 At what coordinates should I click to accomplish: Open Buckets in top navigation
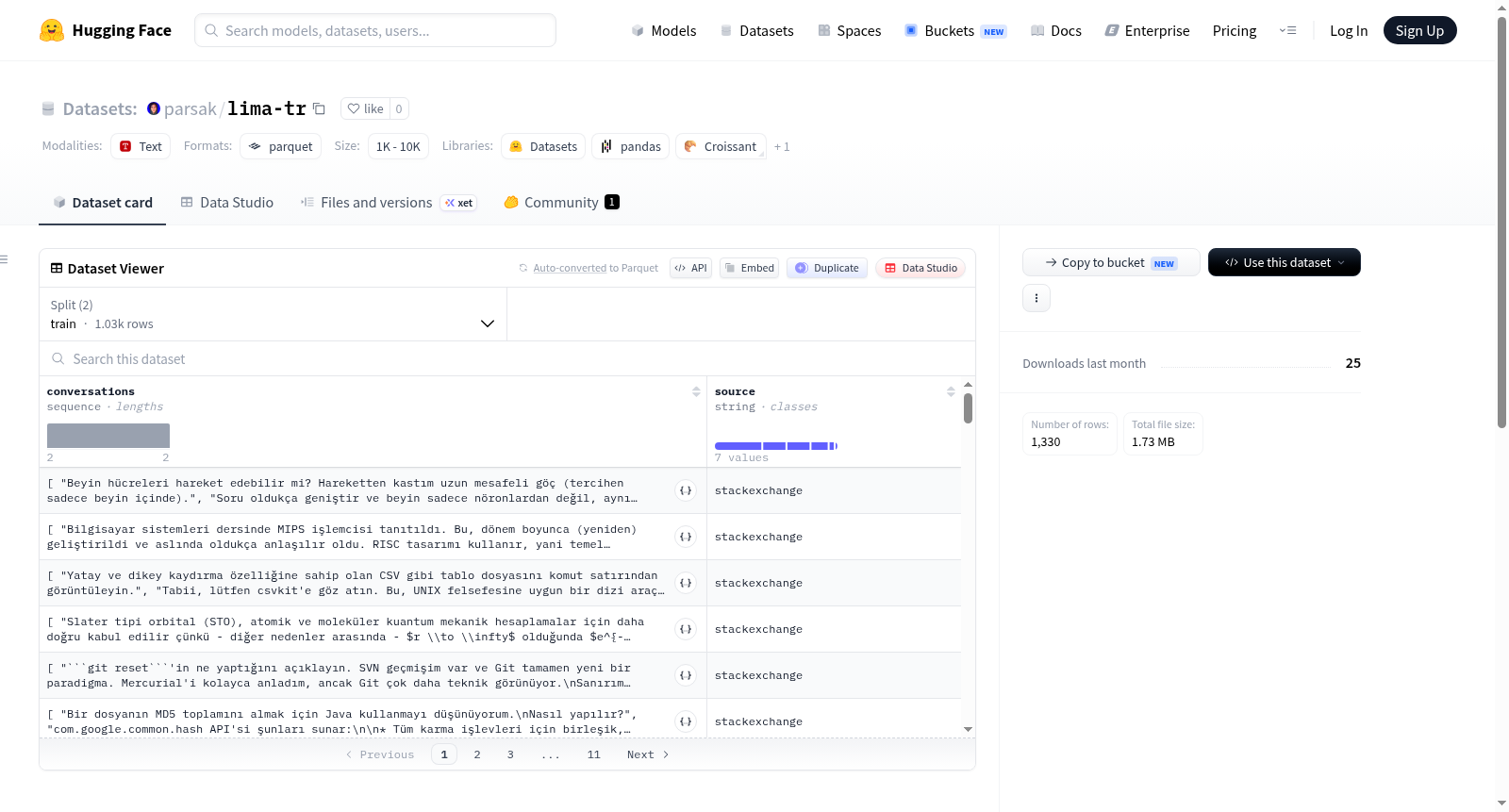[955, 30]
